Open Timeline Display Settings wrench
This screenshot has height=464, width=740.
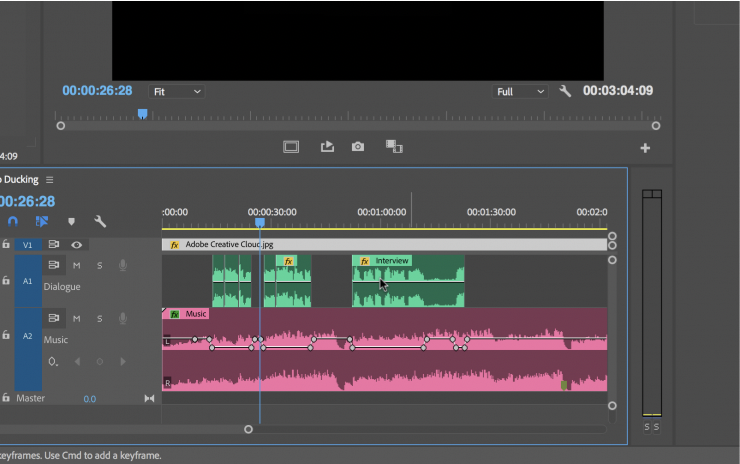click(100, 221)
